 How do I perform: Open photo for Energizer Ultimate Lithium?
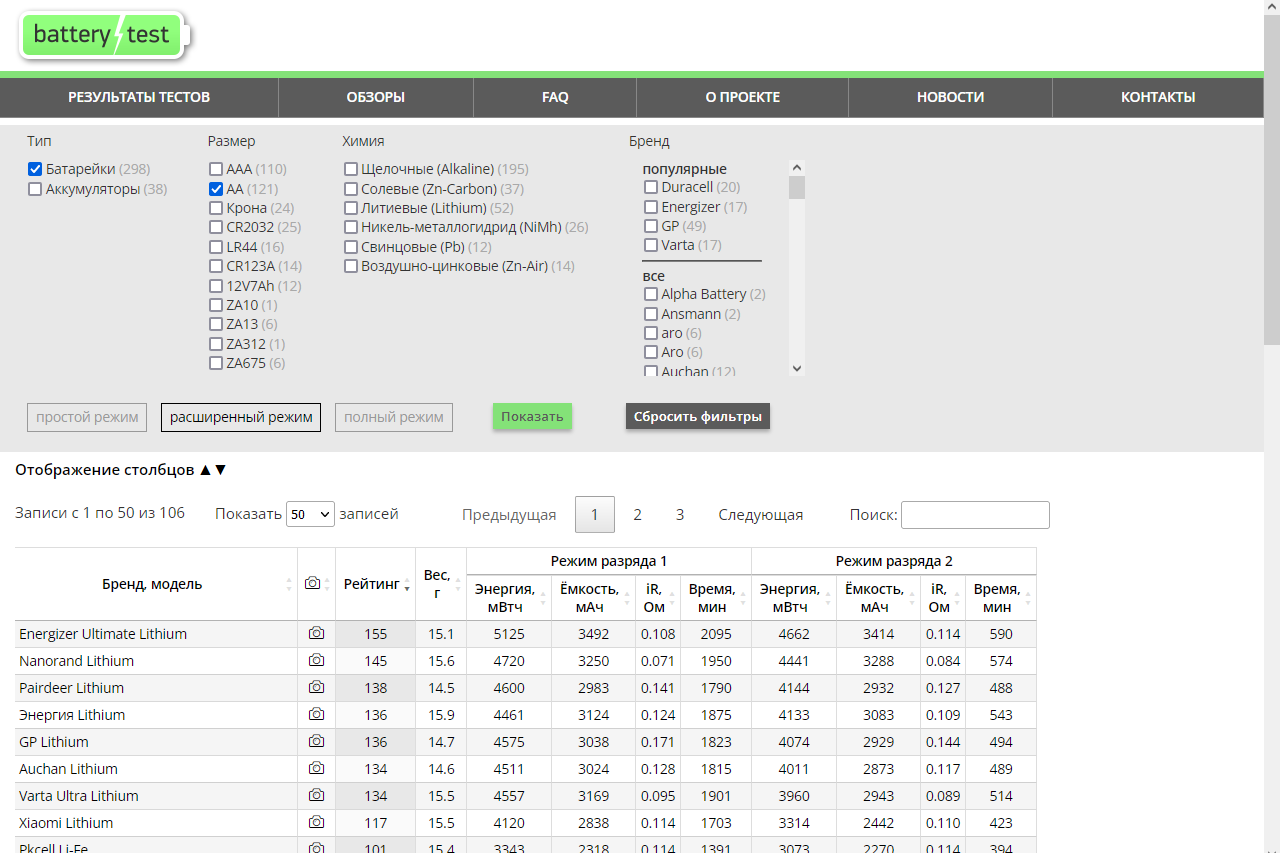[x=316, y=634]
